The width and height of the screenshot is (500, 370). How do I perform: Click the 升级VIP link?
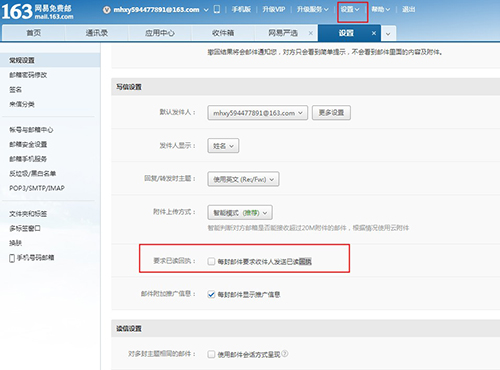coord(274,9)
